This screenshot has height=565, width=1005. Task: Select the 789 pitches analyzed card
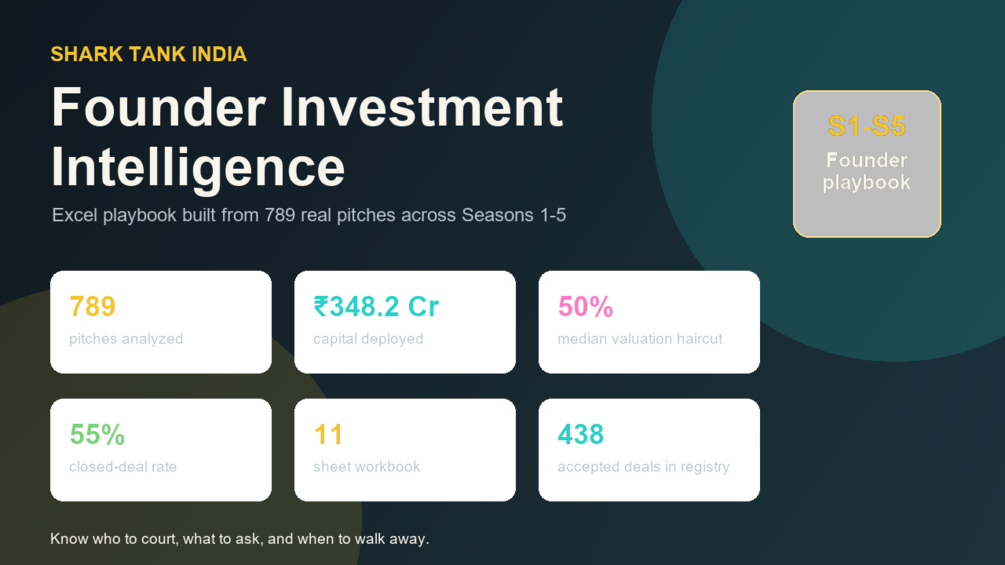pyautogui.click(x=161, y=322)
